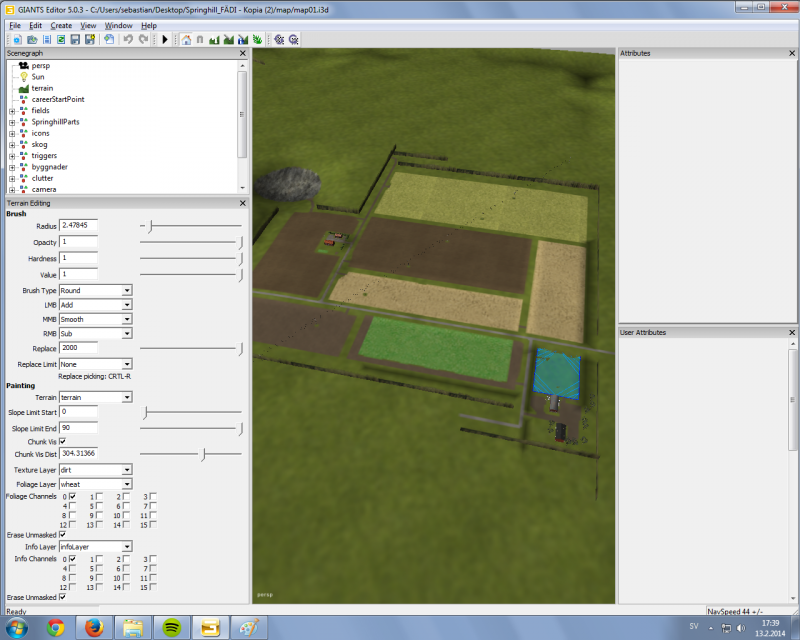Save the map with the floppy icon
Viewport: 800px width, 640px height.
[76, 39]
